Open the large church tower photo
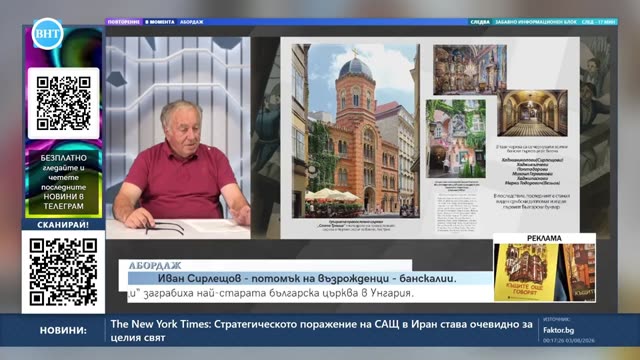Viewport: 640px width, 360px height. pos(355,131)
